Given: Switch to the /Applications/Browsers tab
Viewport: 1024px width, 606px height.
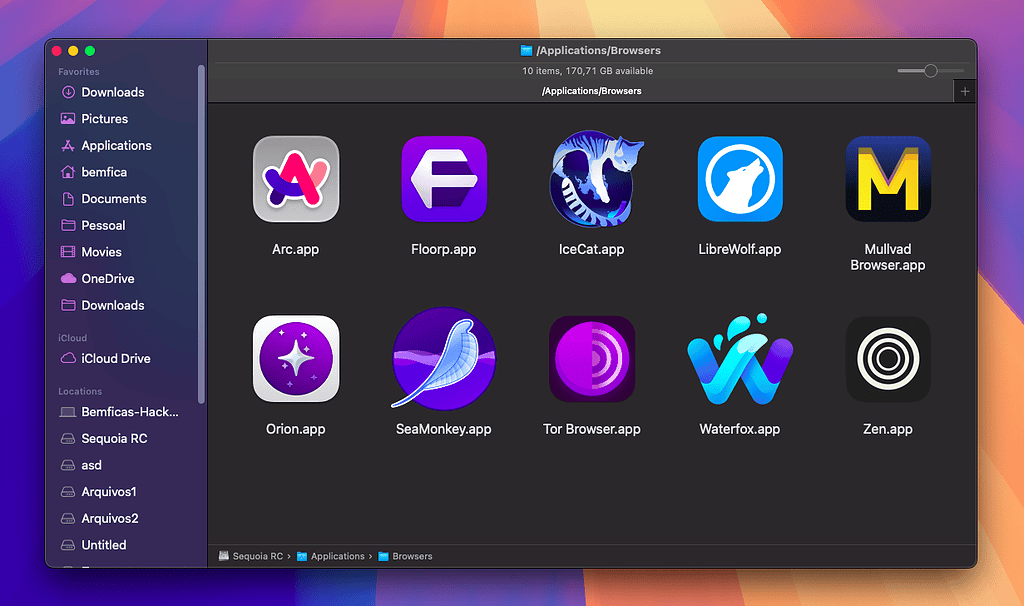Looking at the screenshot, I should 591,91.
